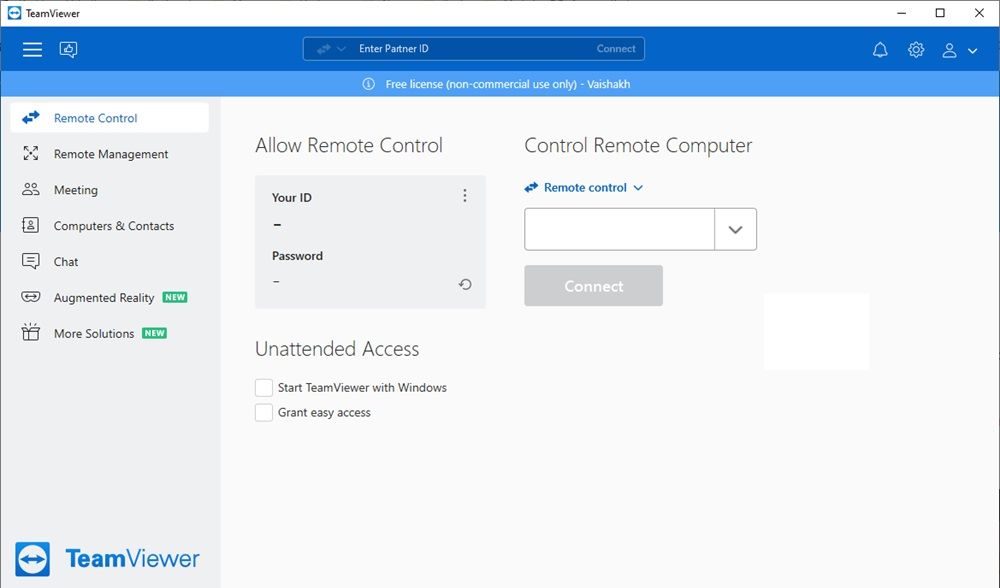Click the Unattended Access heading
Screen dimensions: 1000x588
(x=337, y=349)
